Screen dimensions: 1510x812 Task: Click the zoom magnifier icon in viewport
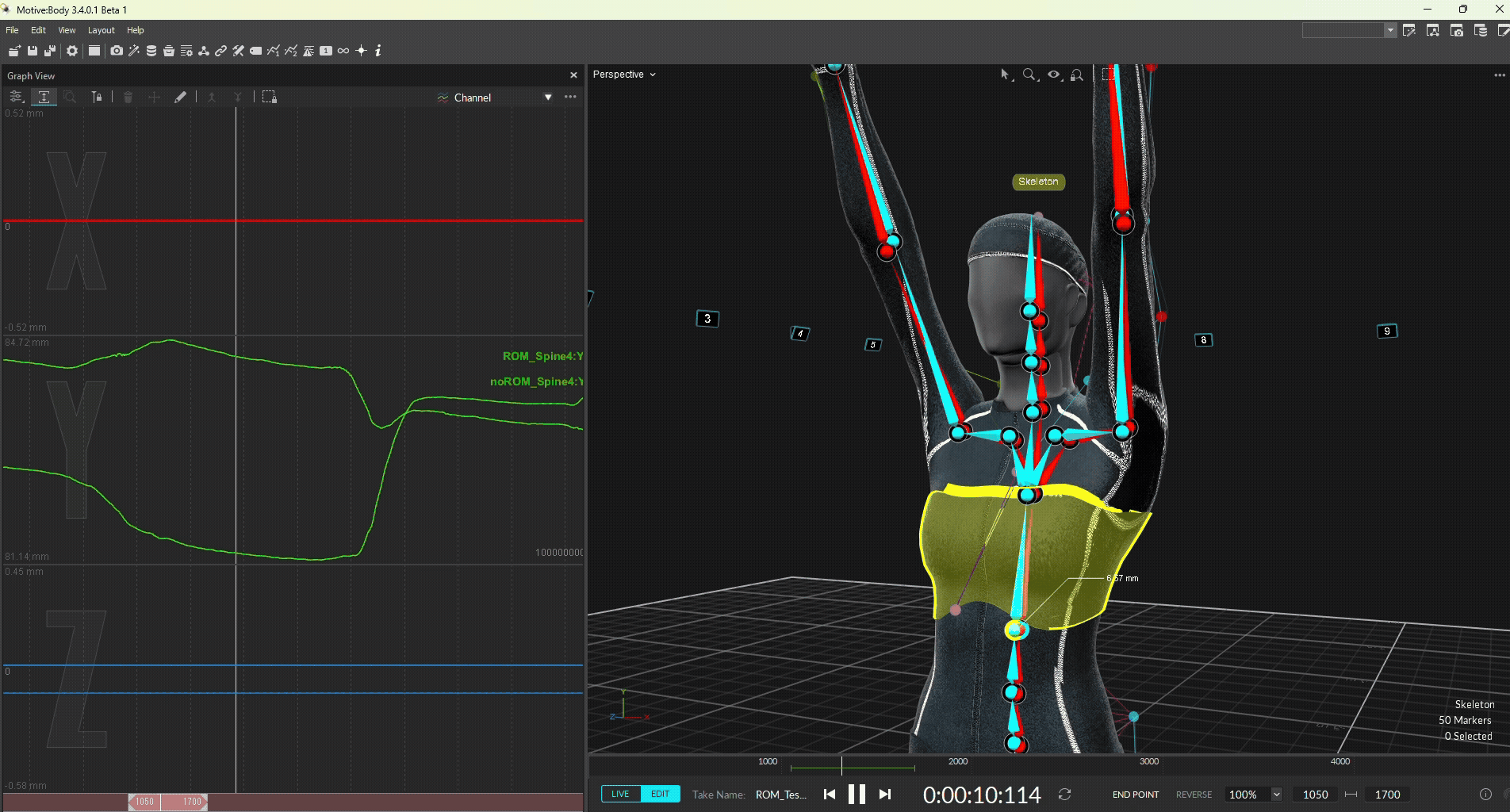[x=1029, y=75]
